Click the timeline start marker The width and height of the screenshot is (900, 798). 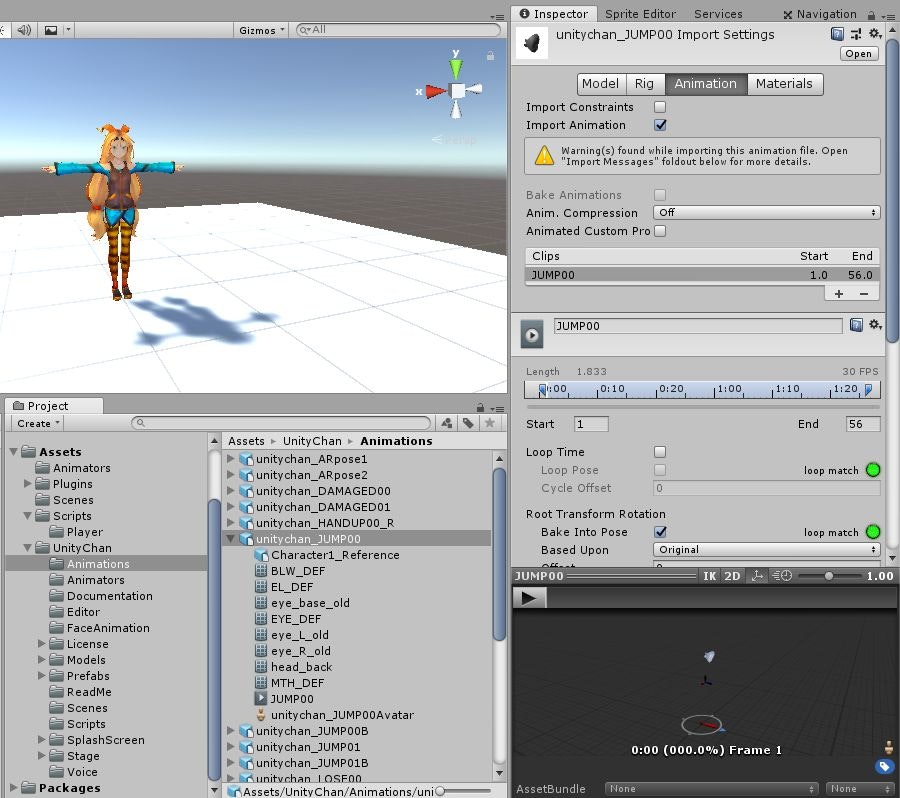click(542, 390)
